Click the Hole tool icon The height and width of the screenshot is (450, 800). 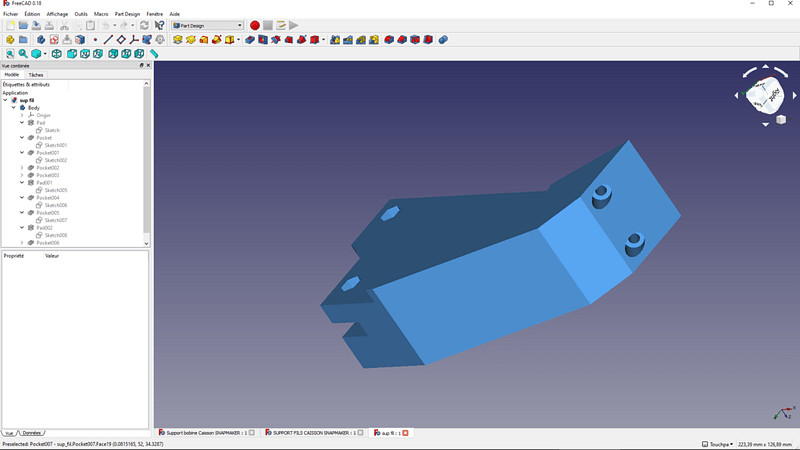263,40
